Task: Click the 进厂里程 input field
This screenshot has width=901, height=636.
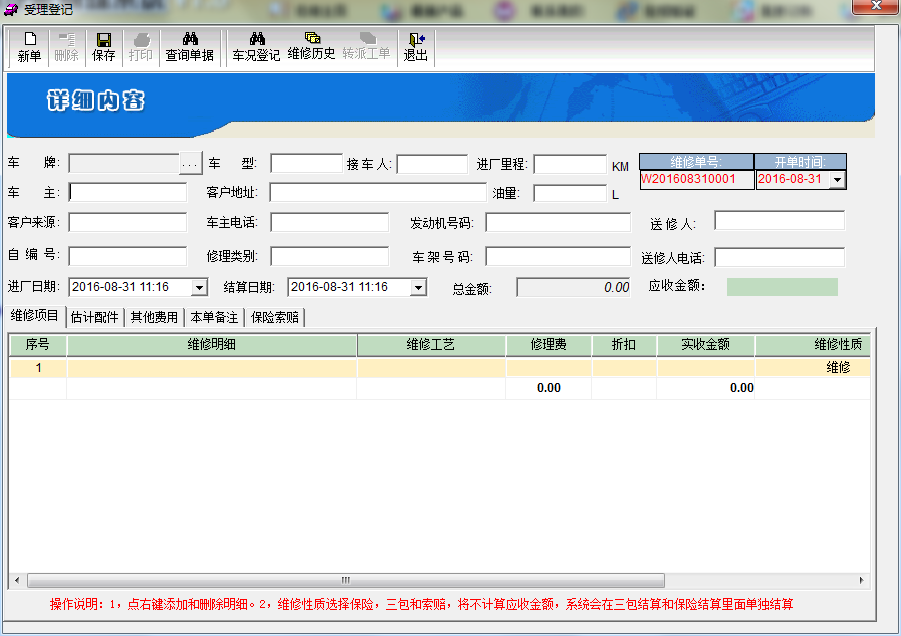Action: [x=570, y=164]
